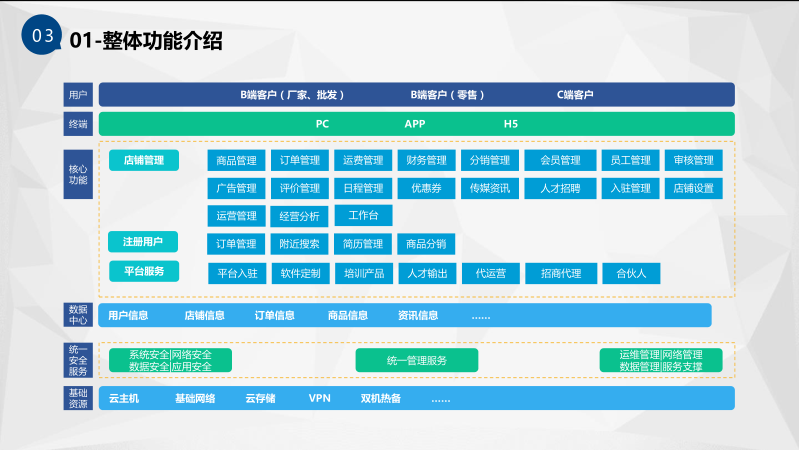Click the 培训产品 box

pos(364,273)
